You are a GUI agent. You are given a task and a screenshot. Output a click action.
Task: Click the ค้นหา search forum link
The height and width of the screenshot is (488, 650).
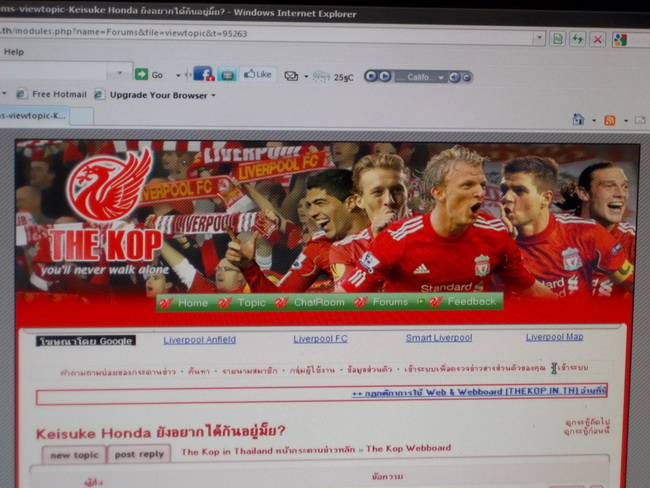click(x=199, y=371)
